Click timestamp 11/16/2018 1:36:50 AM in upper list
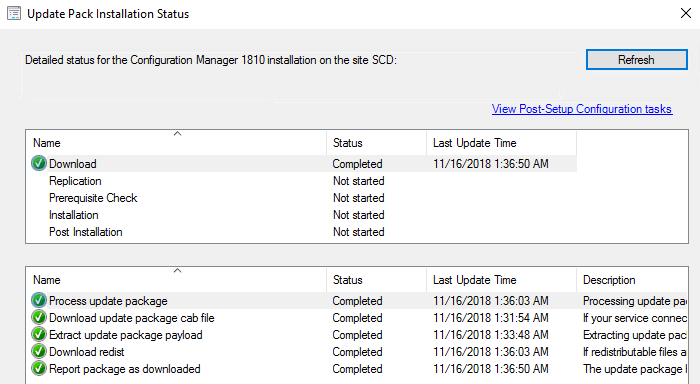Screen dimensions: 700x384 coord(491,164)
